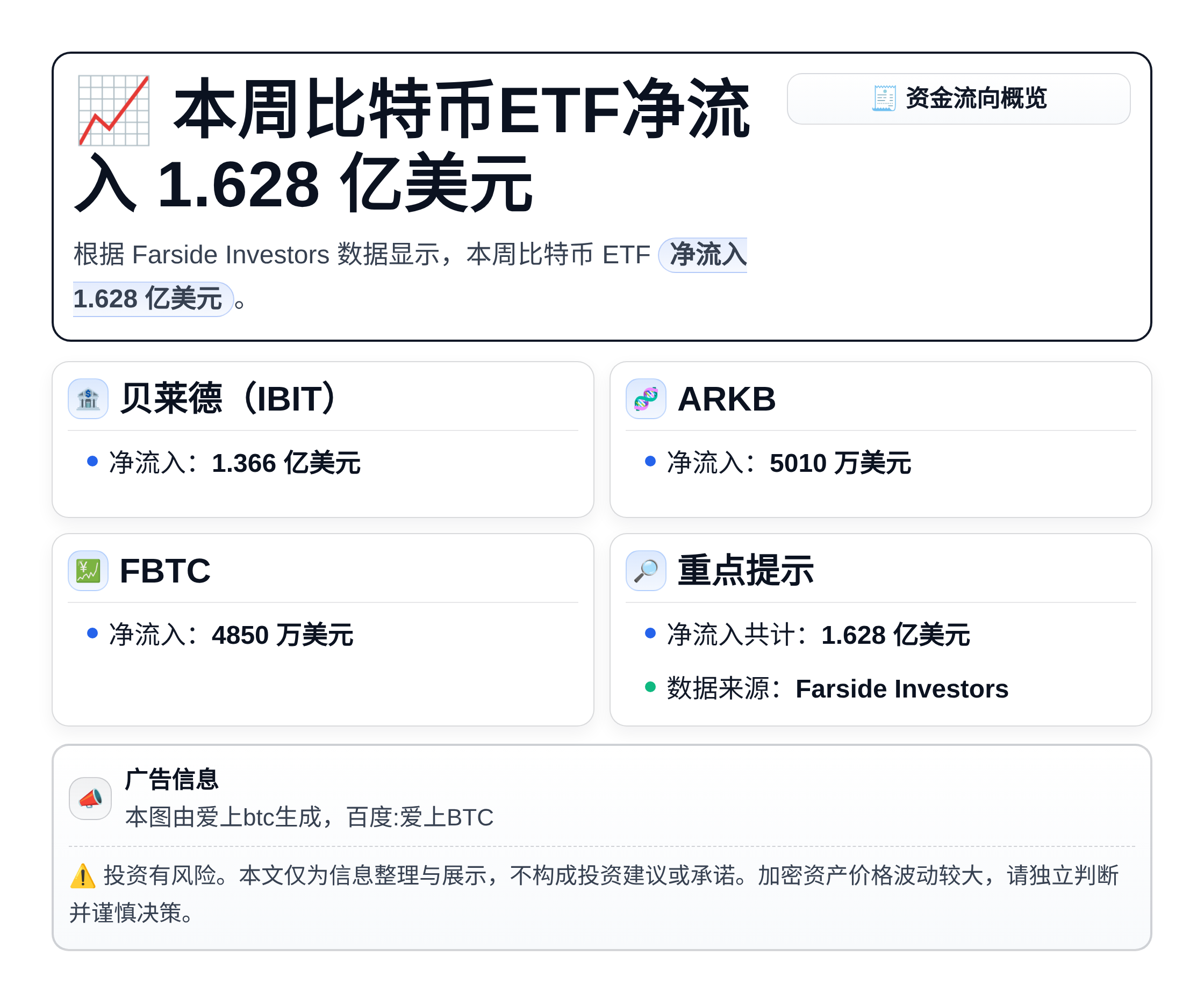Click the magnifying glass icon beside 重点提示
This screenshot has width=1204, height=992.
646,570
